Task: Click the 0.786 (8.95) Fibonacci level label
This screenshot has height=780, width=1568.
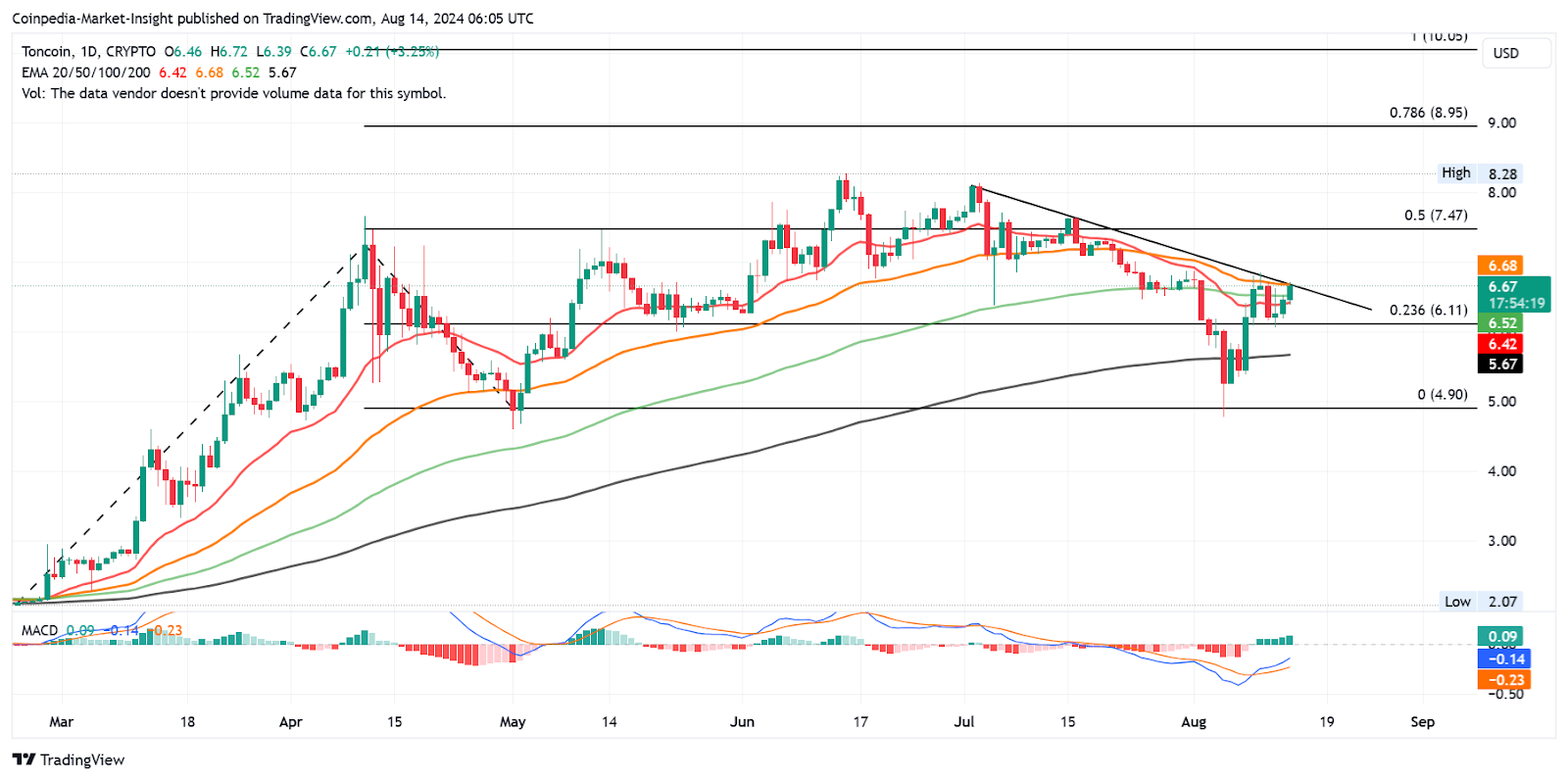Action: [1428, 113]
